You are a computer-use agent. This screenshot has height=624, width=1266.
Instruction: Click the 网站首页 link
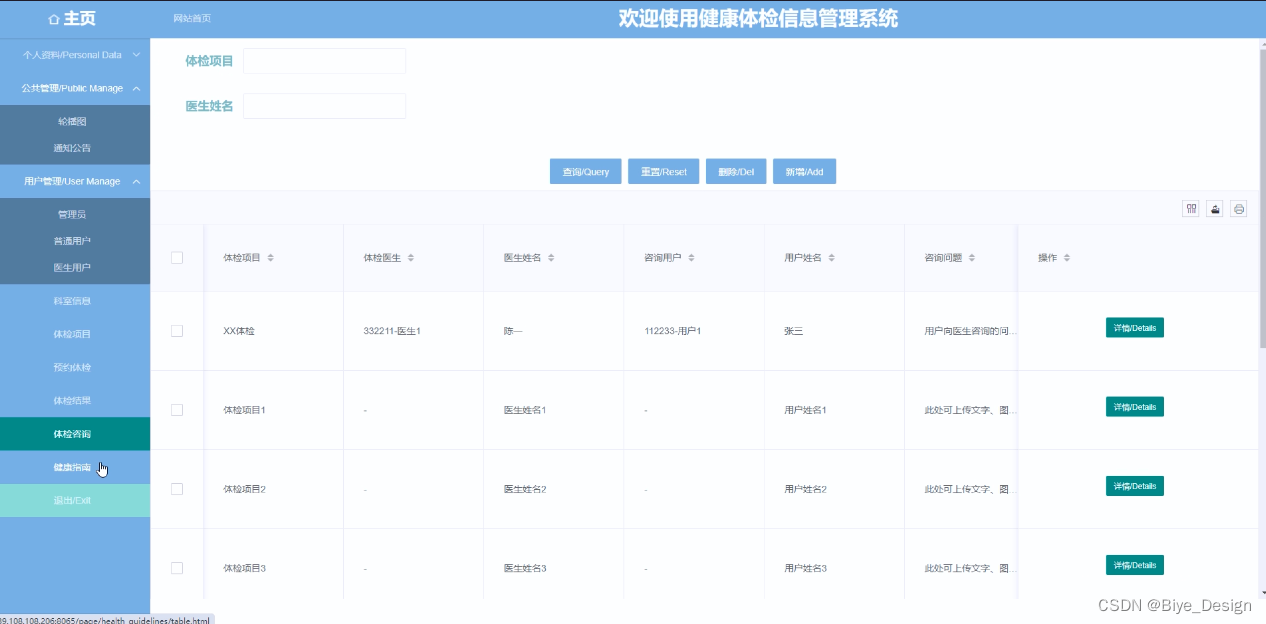pos(192,19)
